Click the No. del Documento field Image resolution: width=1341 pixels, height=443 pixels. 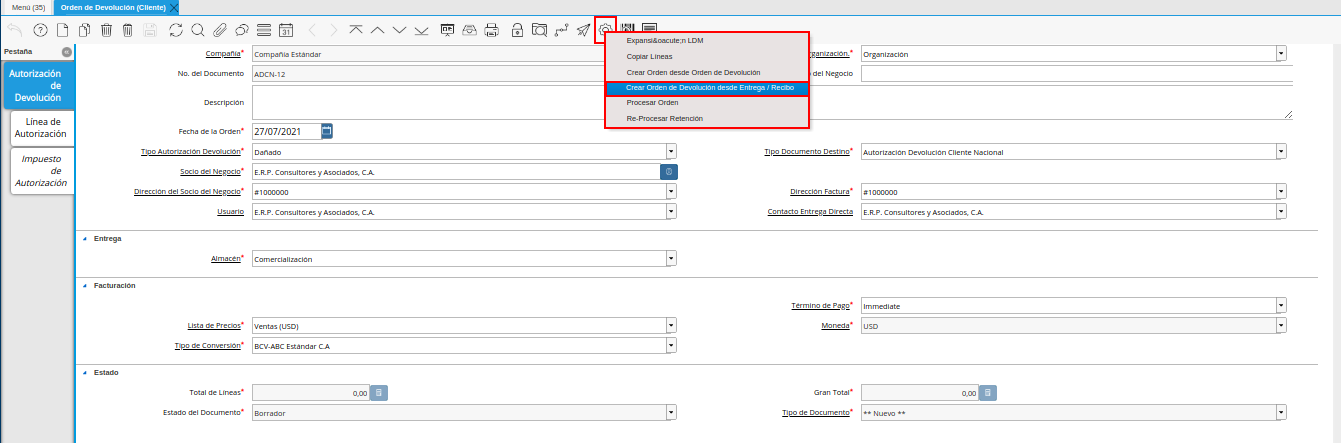tap(428, 74)
